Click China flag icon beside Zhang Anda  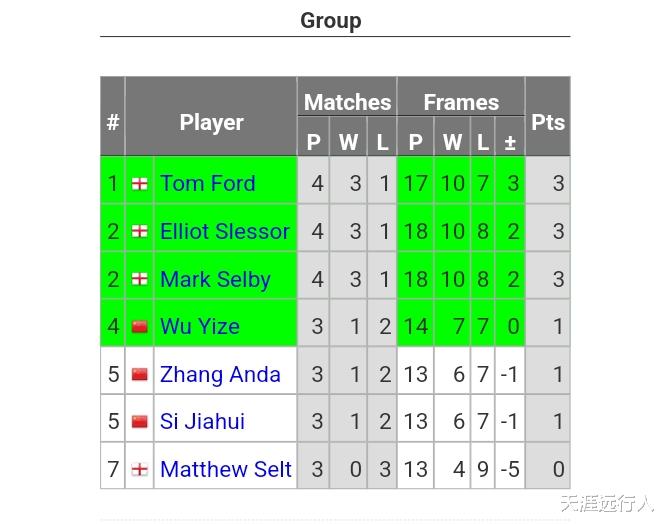point(140,374)
